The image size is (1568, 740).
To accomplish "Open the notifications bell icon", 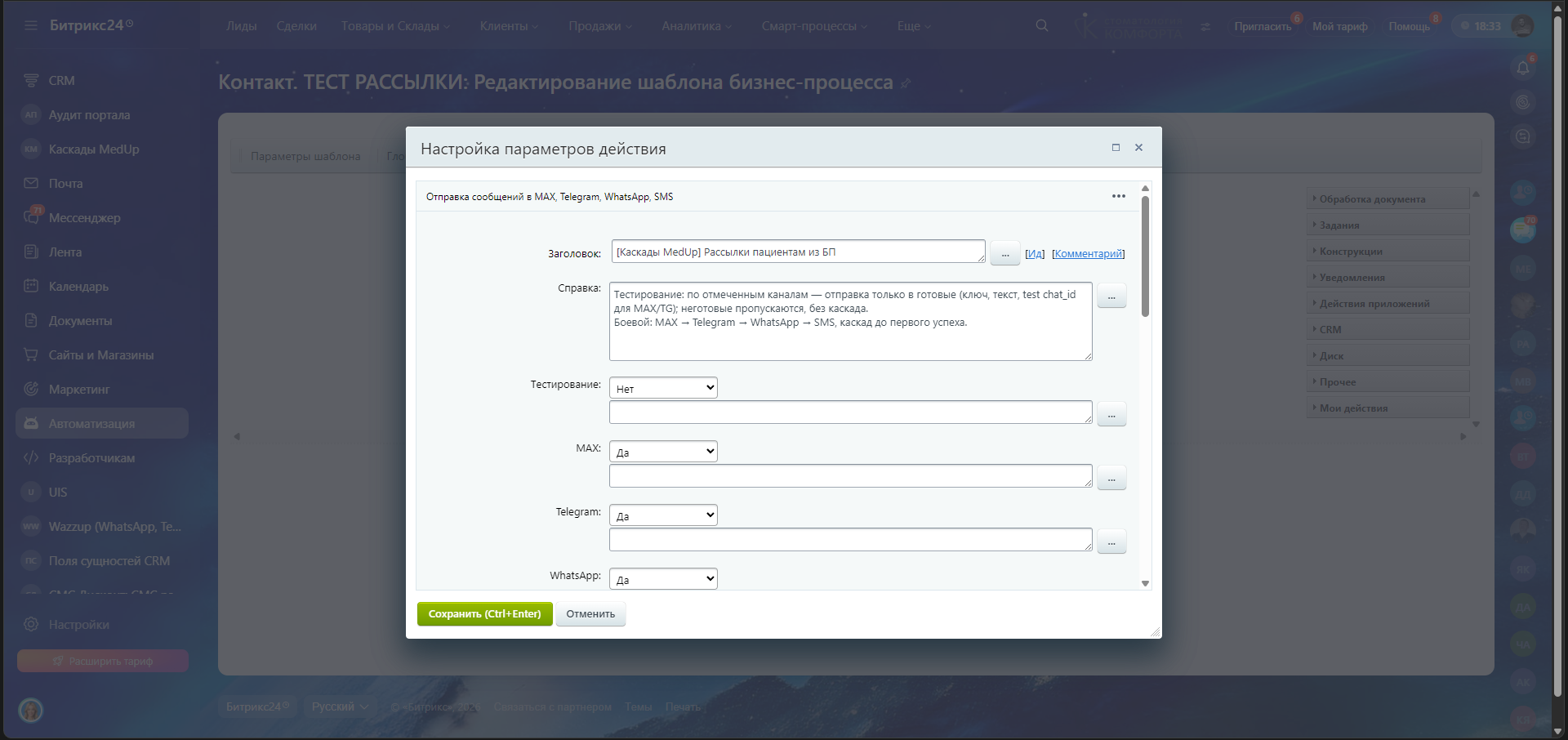I will (1522, 68).
